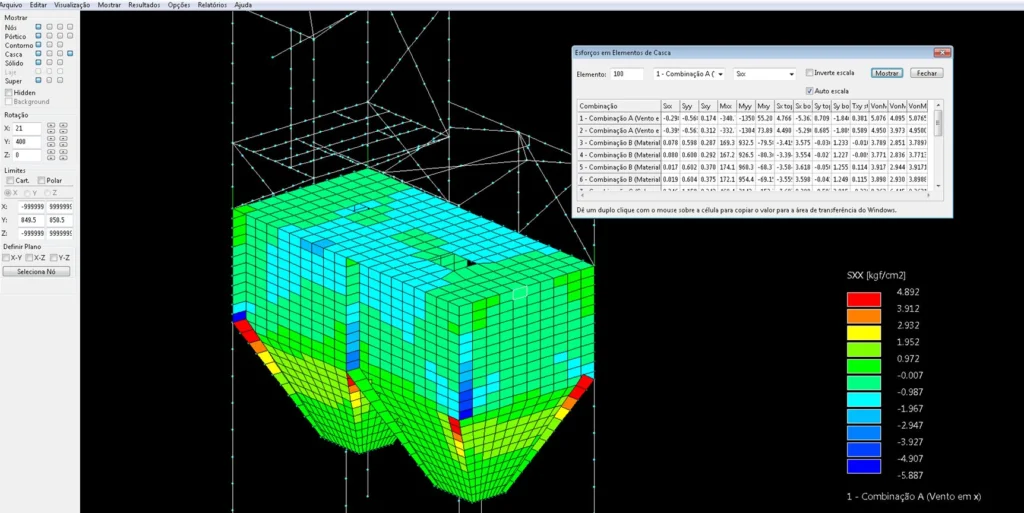Toggle first Sólido display icon
The image size is (1024, 513).
pyautogui.click(x=38, y=62)
